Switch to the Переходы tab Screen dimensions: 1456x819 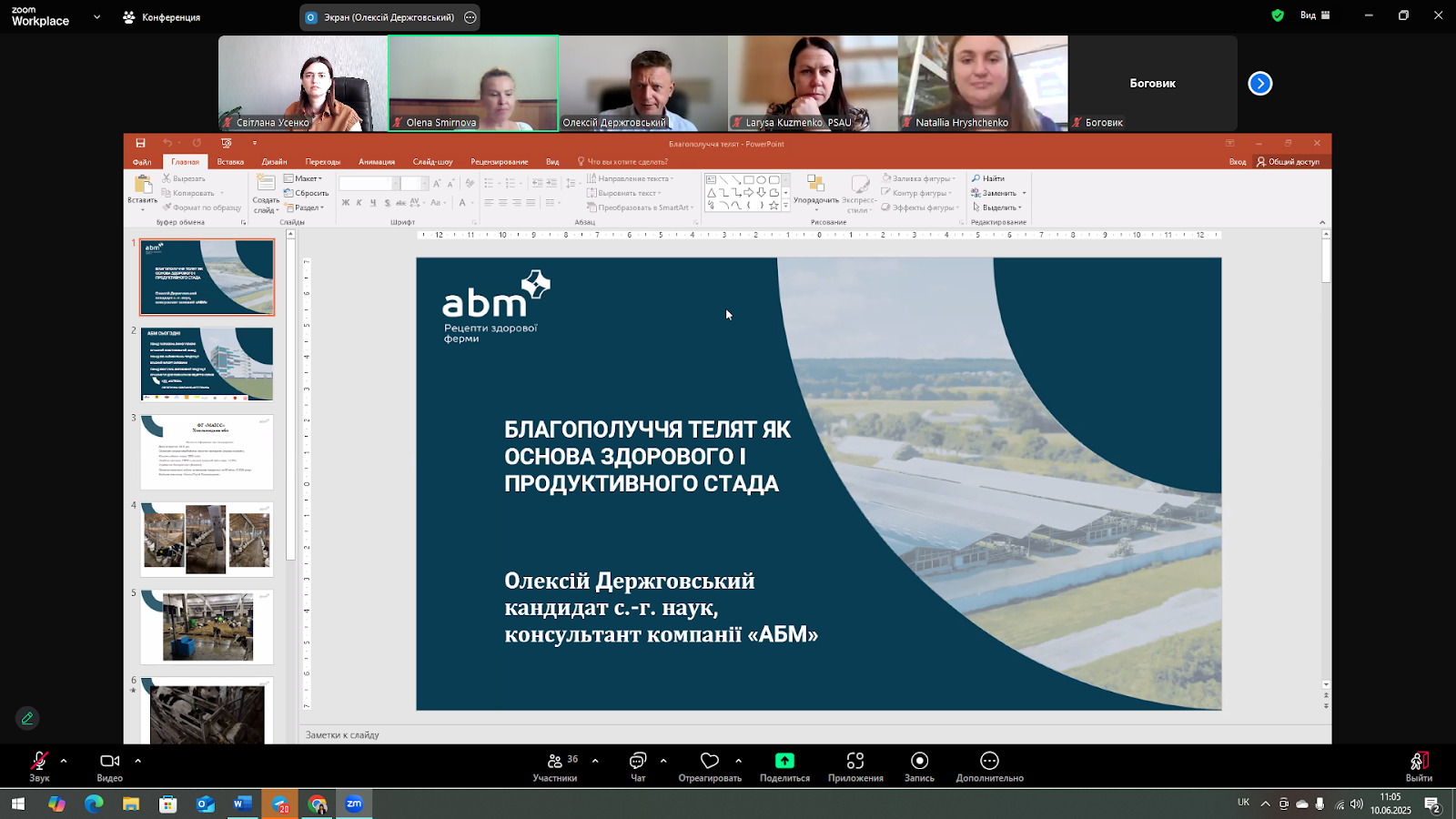323,162
